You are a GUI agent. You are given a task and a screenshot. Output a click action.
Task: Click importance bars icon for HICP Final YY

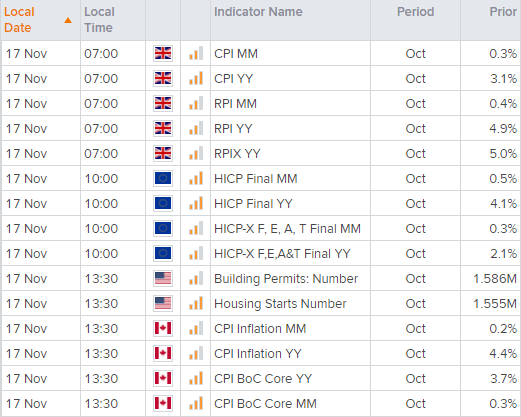pyautogui.click(x=196, y=203)
